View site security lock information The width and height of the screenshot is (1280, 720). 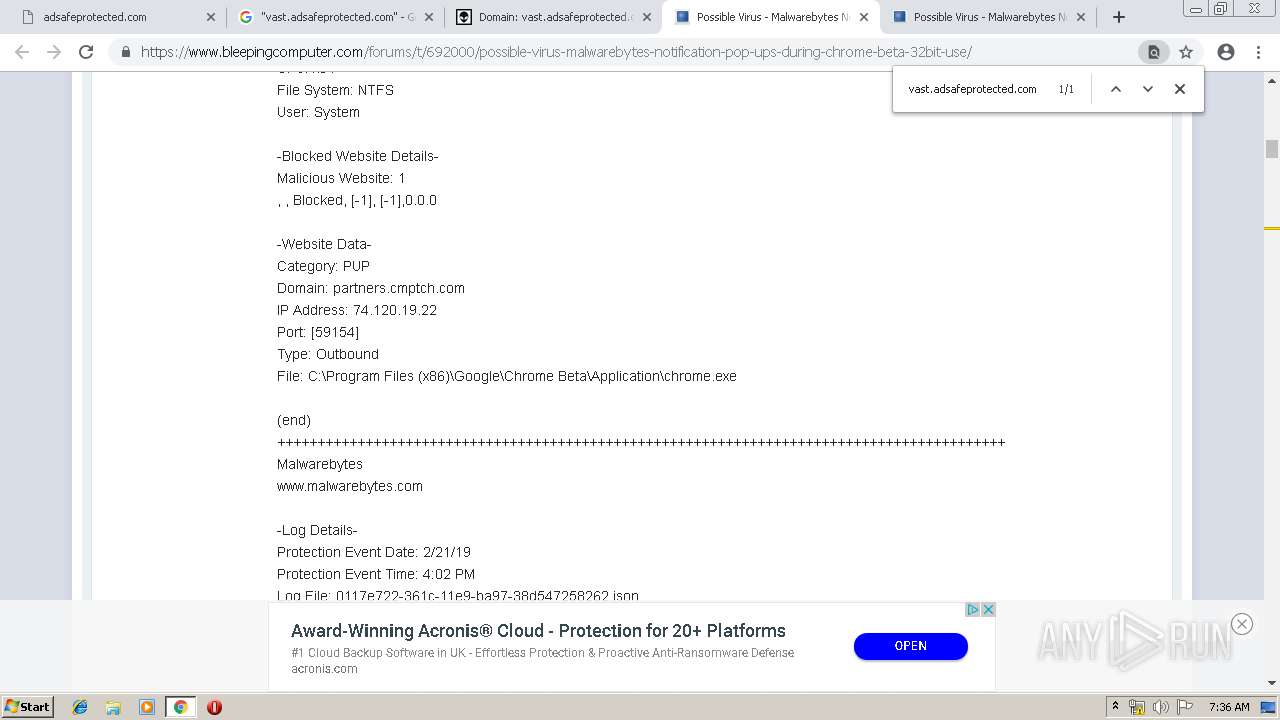125,52
